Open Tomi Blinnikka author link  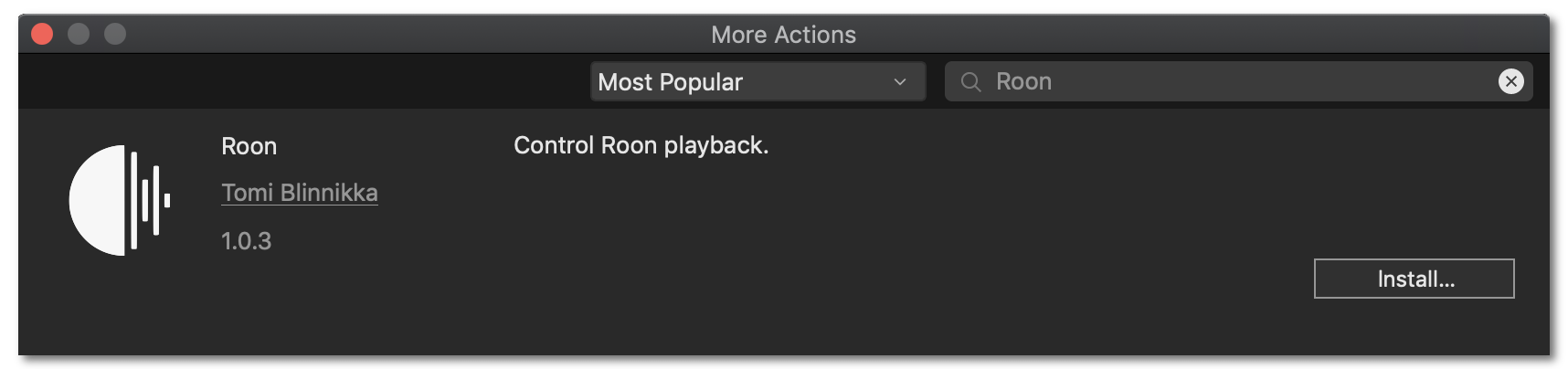tap(300, 193)
